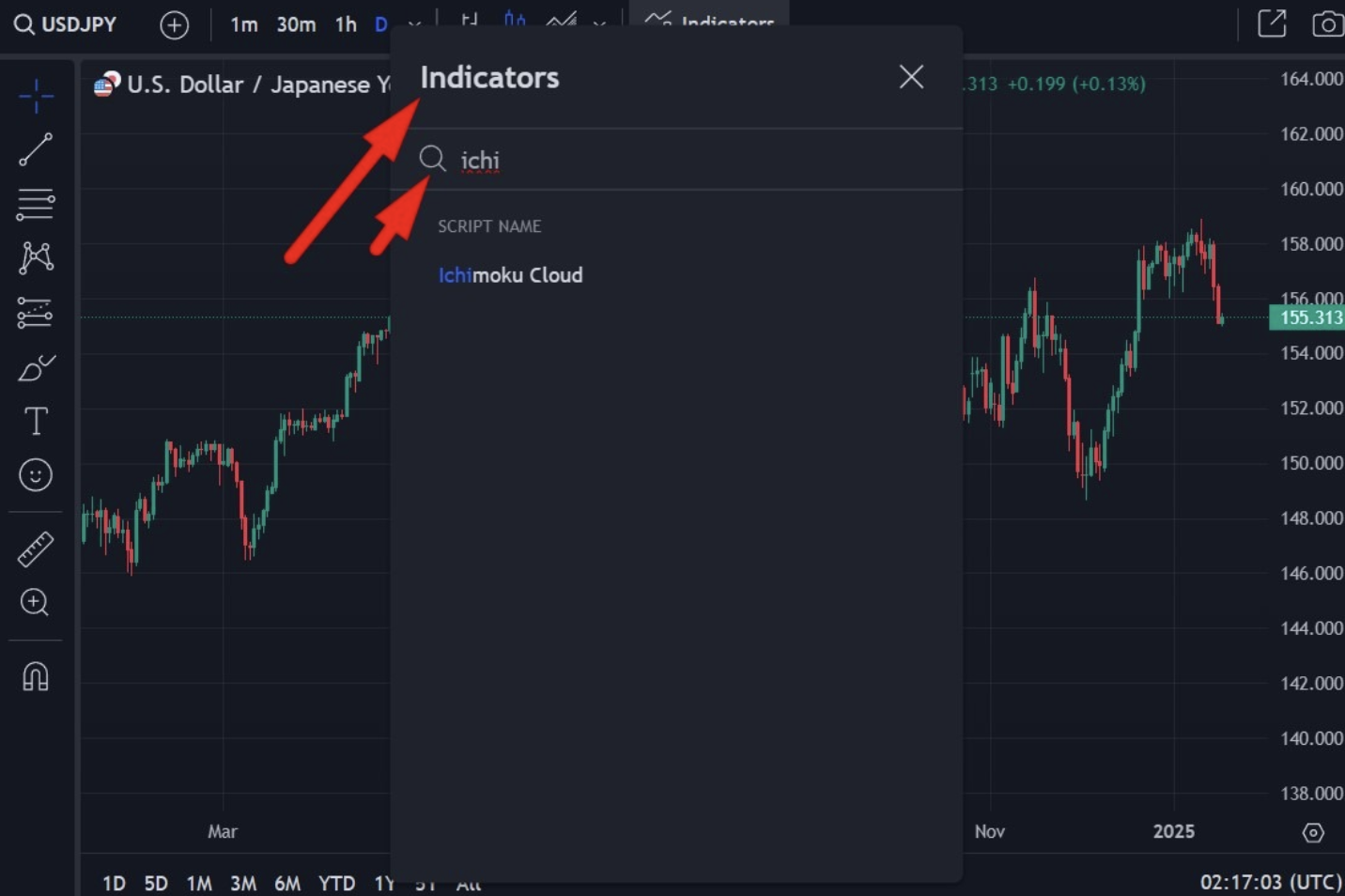1345x896 pixels.
Task: Select the ruler measure tool
Action: click(x=36, y=549)
